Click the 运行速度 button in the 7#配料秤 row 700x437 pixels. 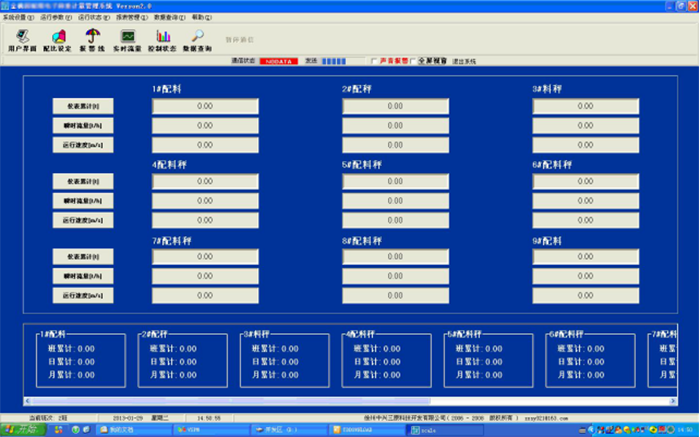[83, 295]
